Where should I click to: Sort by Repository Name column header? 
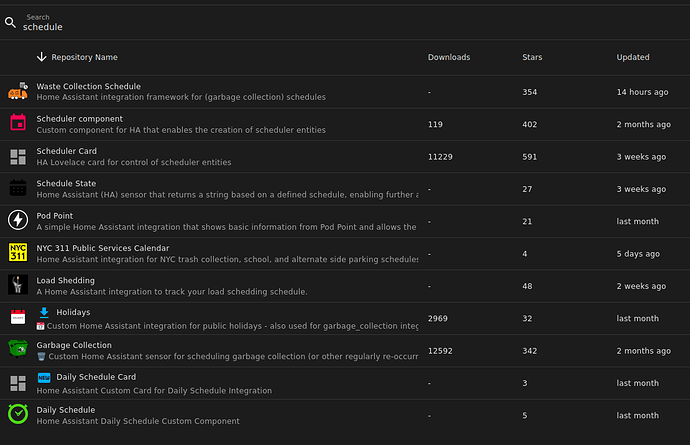click(x=84, y=58)
